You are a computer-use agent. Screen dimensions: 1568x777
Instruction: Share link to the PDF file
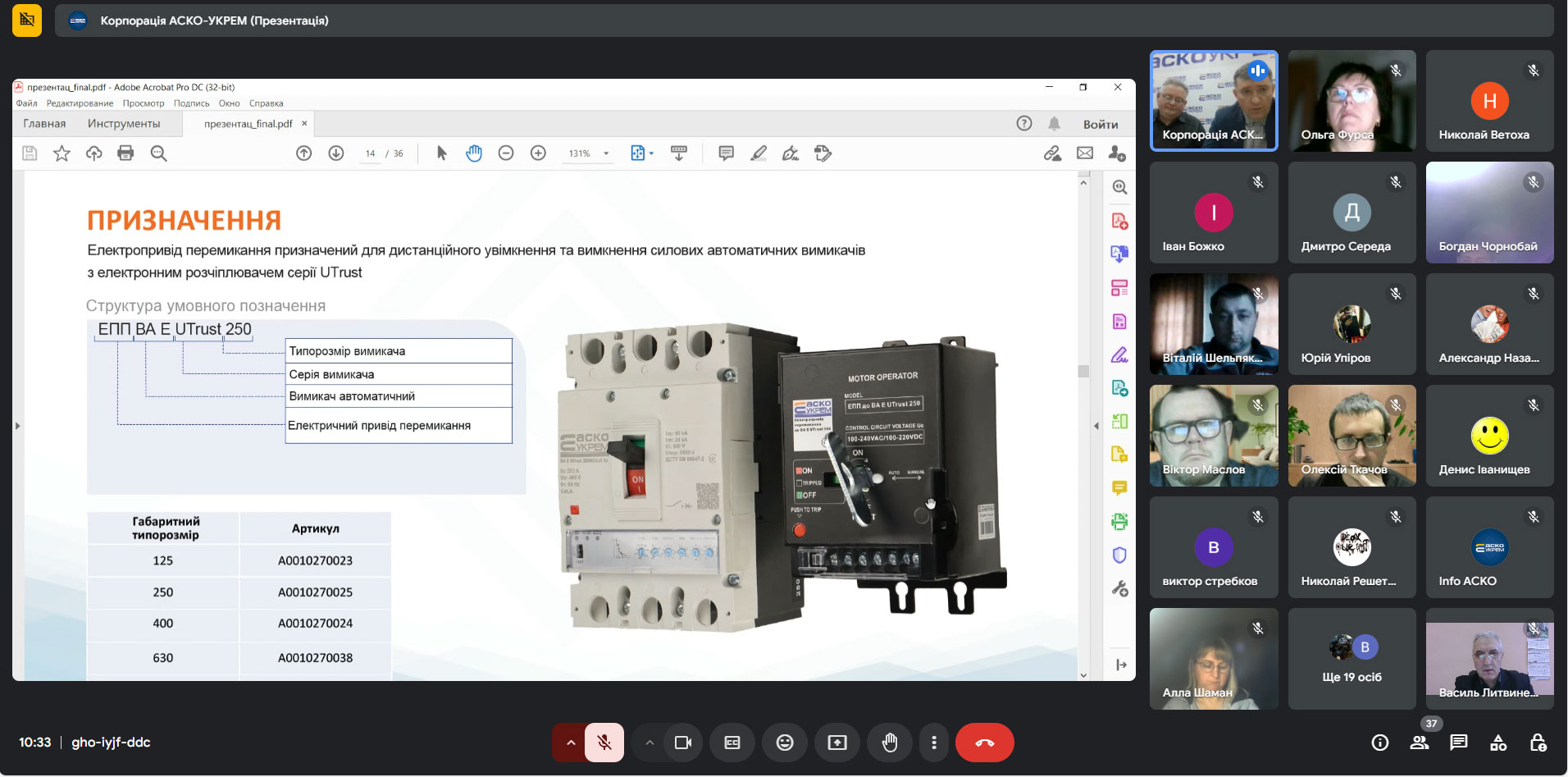click(1052, 153)
